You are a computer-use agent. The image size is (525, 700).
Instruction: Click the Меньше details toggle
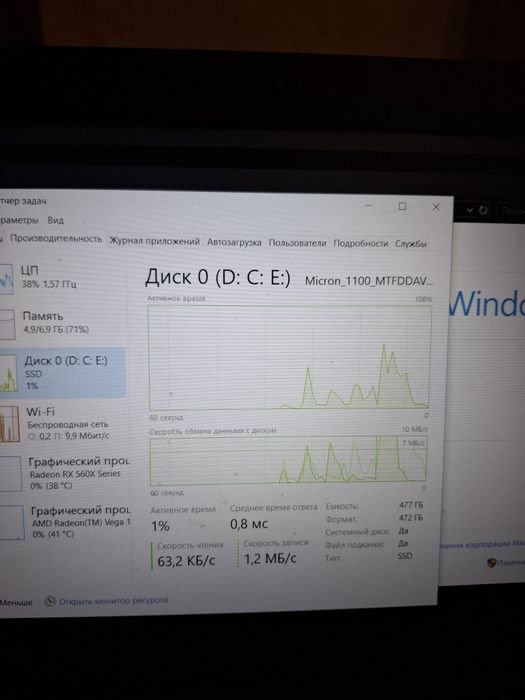point(16,602)
